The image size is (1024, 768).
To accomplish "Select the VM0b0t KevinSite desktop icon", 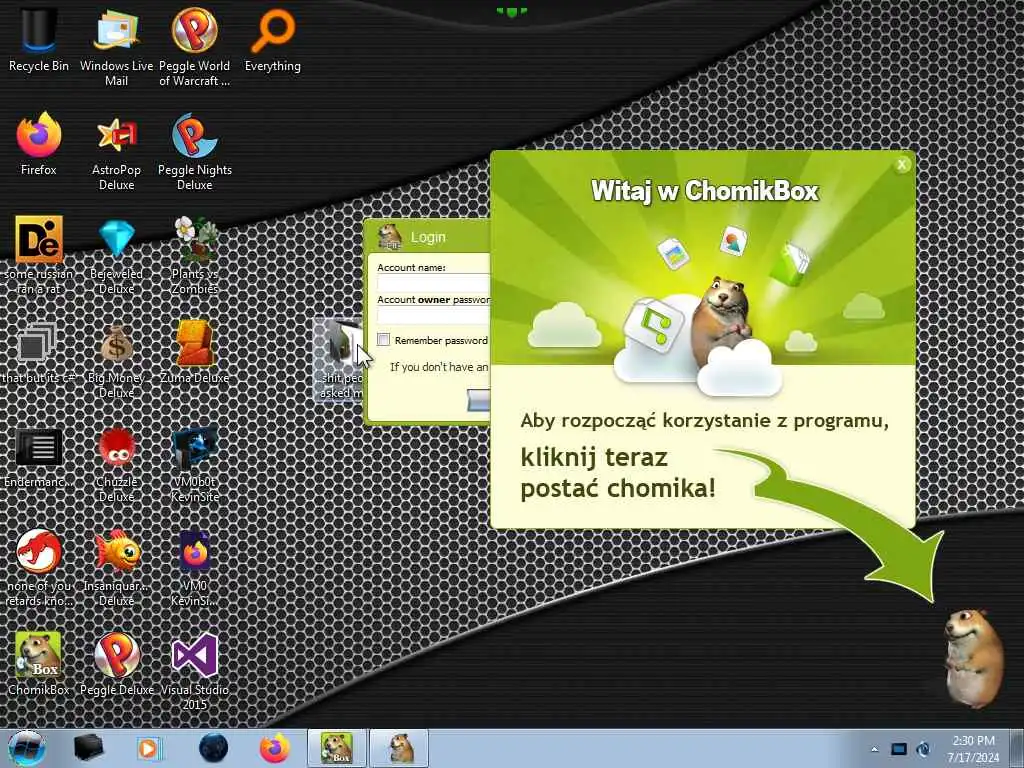I will [x=195, y=464].
